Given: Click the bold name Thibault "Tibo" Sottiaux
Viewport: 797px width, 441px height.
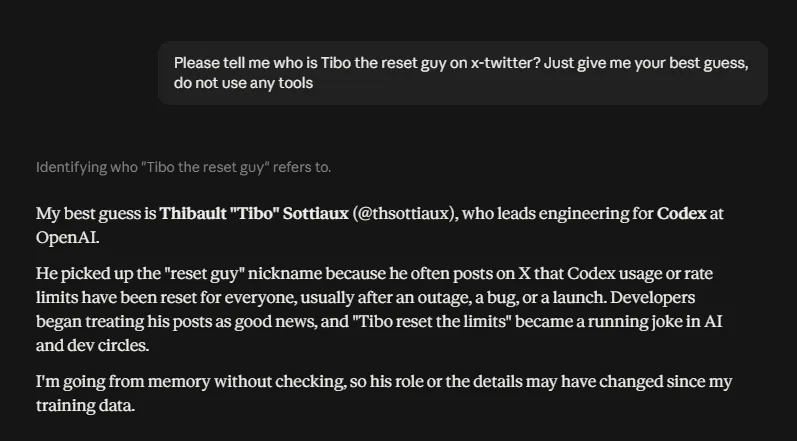Looking at the screenshot, I should point(254,213).
